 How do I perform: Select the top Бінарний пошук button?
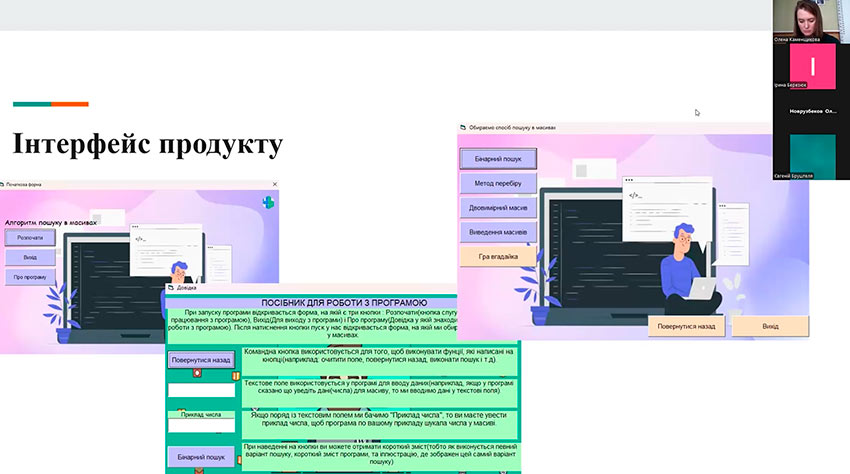tap(498, 159)
